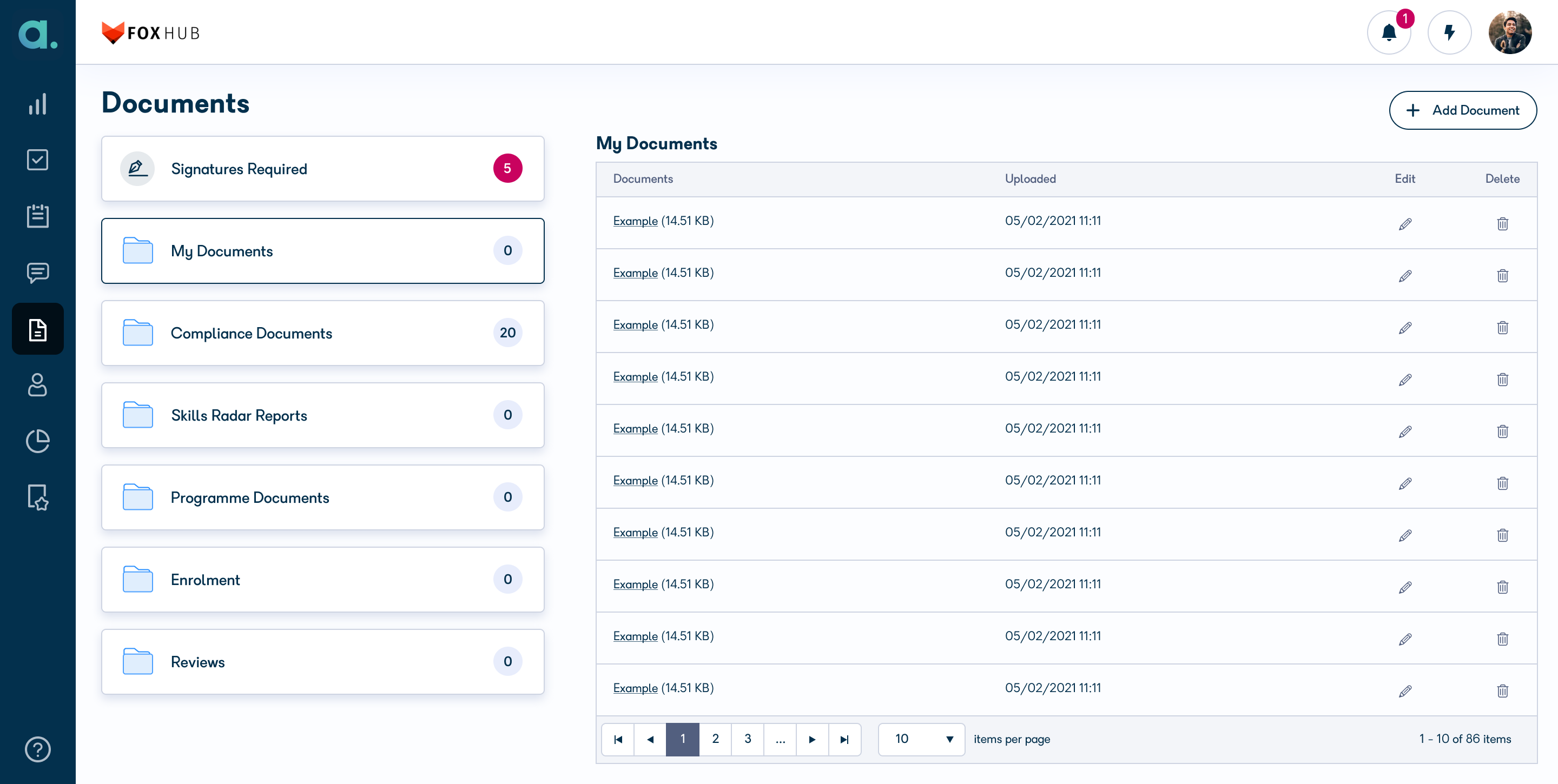1558x784 pixels.
Task: Go to next page arrow
Action: click(x=812, y=739)
